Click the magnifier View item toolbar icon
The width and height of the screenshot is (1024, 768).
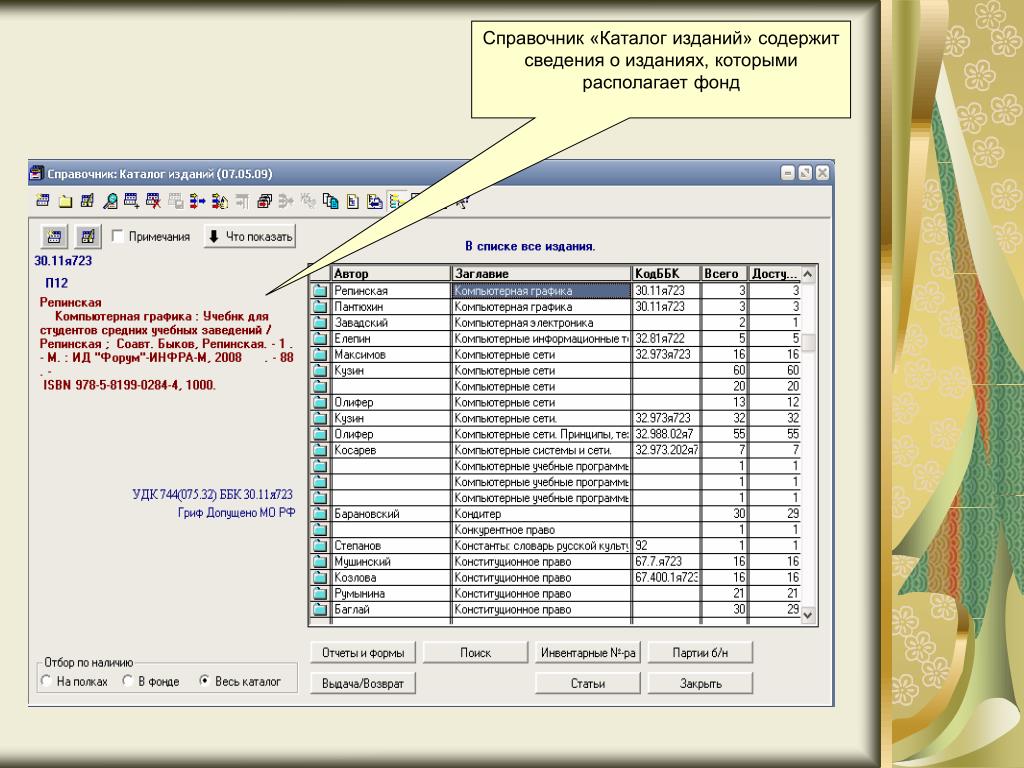(x=110, y=201)
